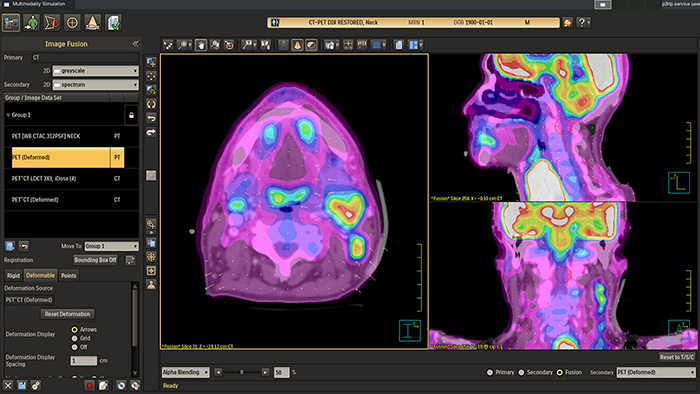Click the redo arrow in vertical toolbar
This screenshot has width=700, height=394.
click(x=151, y=132)
